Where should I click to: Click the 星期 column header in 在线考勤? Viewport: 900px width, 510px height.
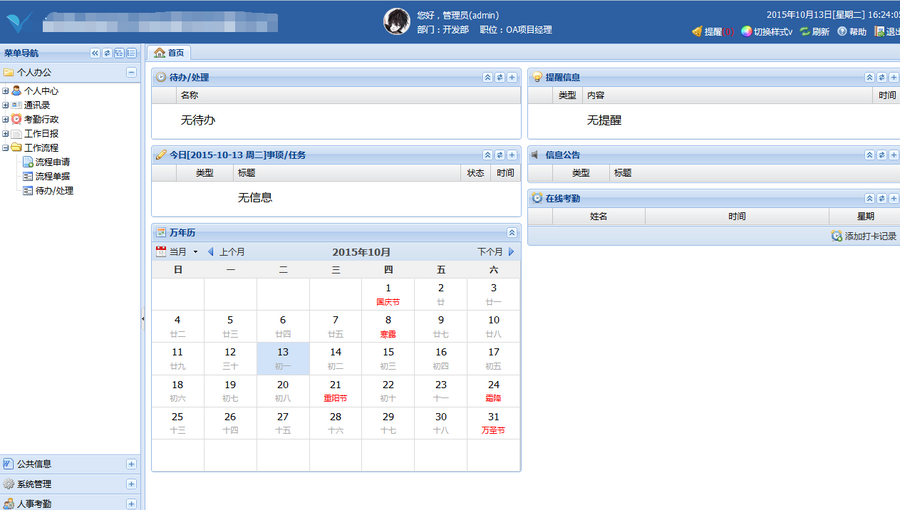865,216
